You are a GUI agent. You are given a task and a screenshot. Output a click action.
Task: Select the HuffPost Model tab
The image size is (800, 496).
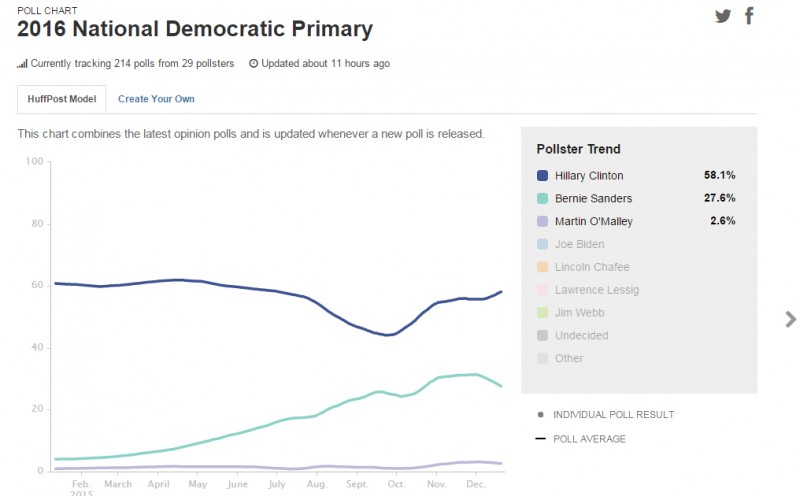[62, 99]
